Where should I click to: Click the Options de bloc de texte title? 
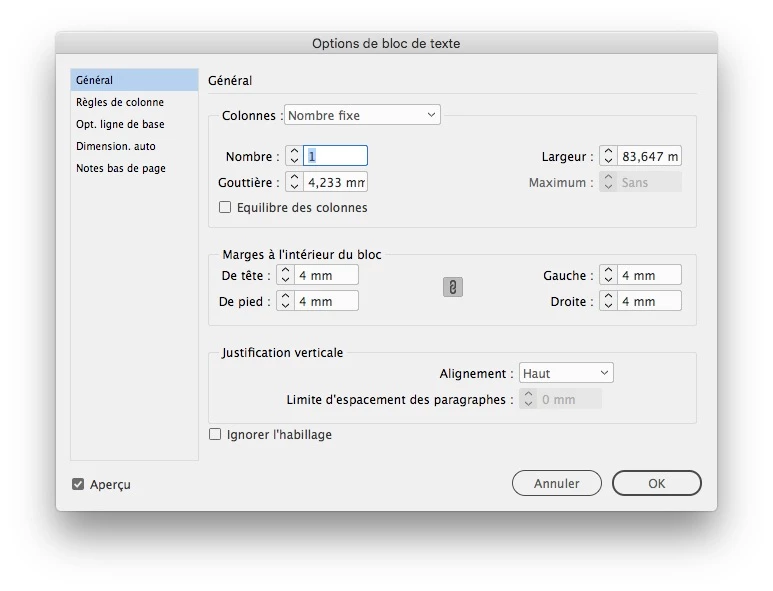click(386, 43)
